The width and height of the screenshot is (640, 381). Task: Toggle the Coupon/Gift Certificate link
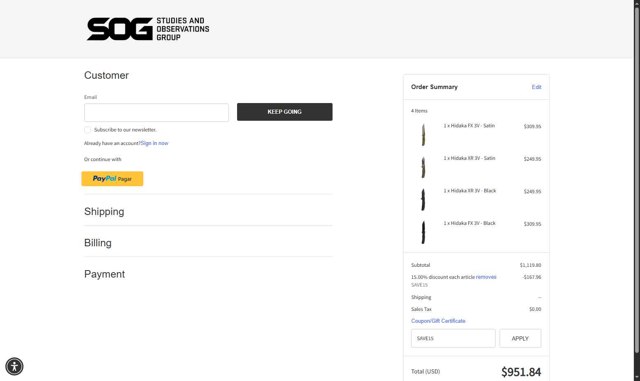pos(438,321)
